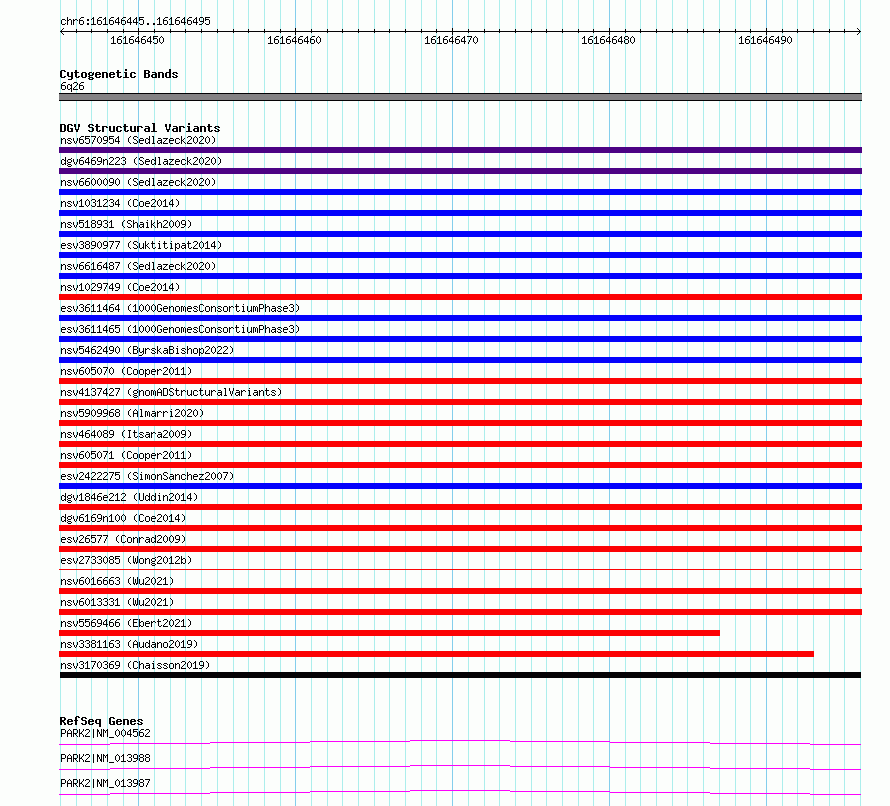Click the thin red line under esv2733085

pos(460,569)
